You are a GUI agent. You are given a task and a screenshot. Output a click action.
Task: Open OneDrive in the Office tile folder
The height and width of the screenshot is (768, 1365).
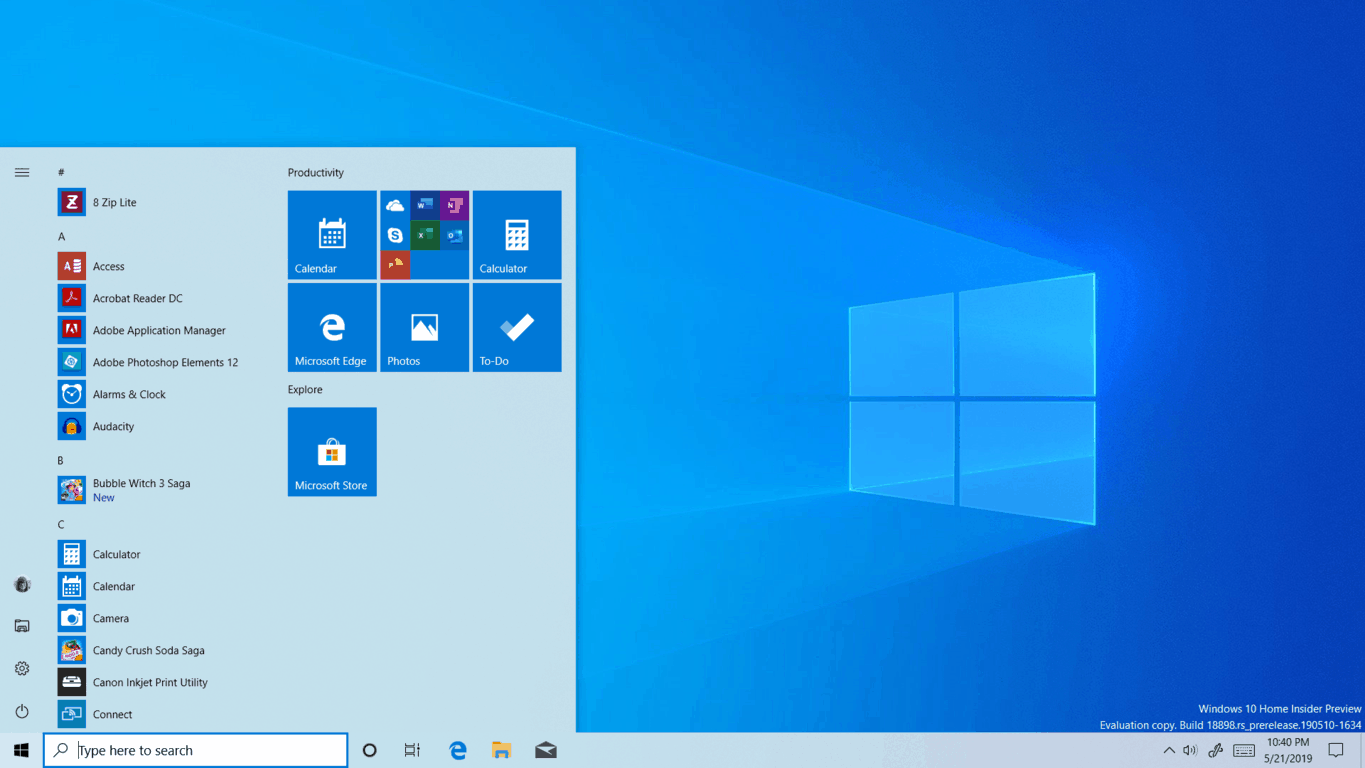pos(395,206)
